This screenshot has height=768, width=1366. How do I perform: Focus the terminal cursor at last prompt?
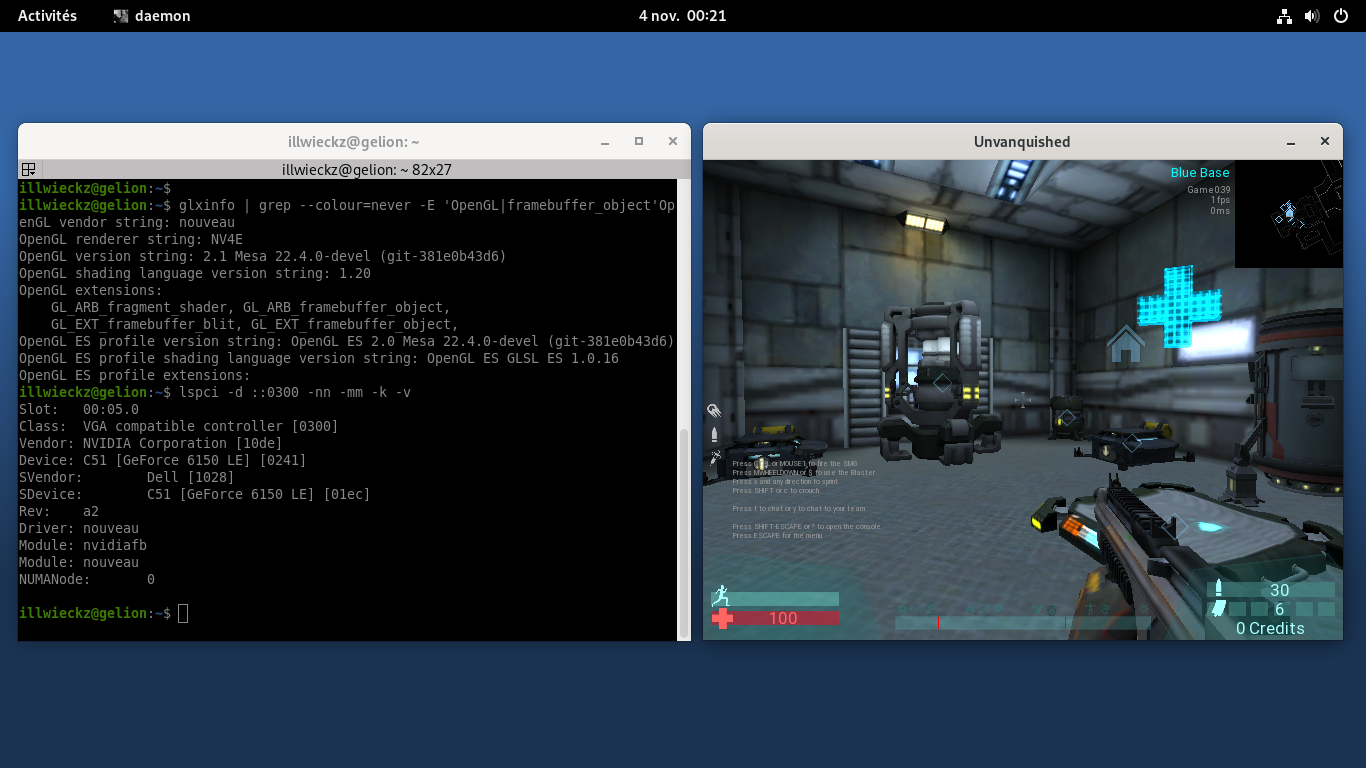point(183,613)
